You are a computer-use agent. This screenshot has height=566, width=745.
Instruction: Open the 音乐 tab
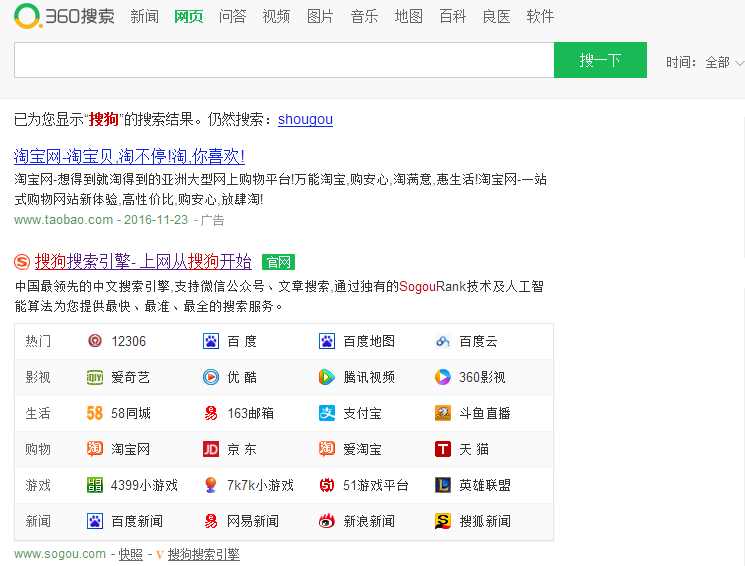coord(364,17)
